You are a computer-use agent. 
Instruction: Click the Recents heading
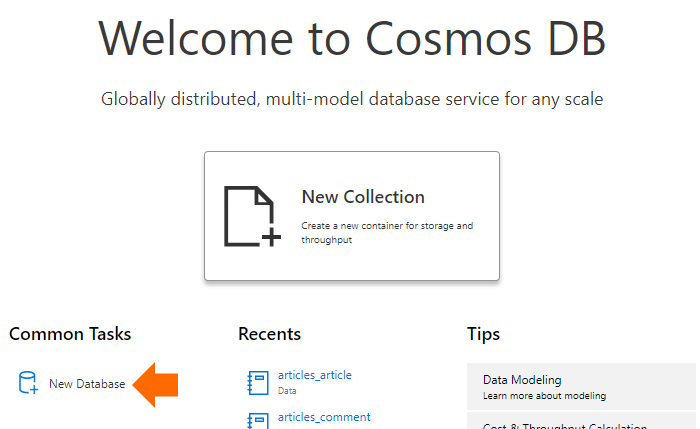pos(269,334)
